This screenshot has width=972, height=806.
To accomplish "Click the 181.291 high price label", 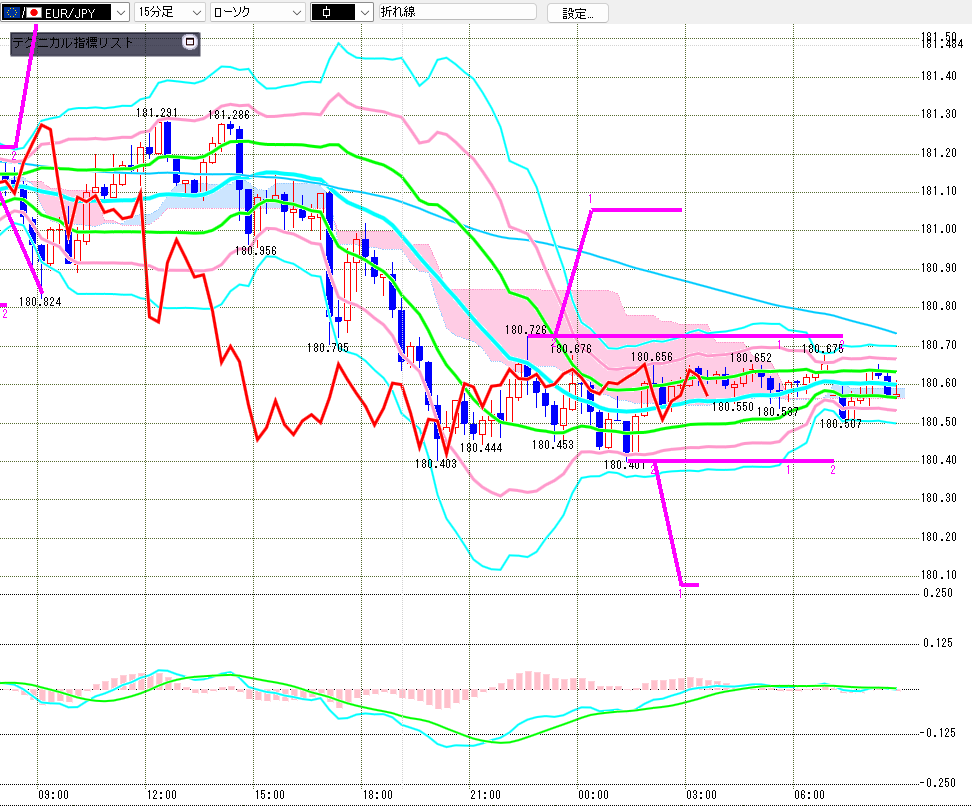I will click(x=157, y=113).
